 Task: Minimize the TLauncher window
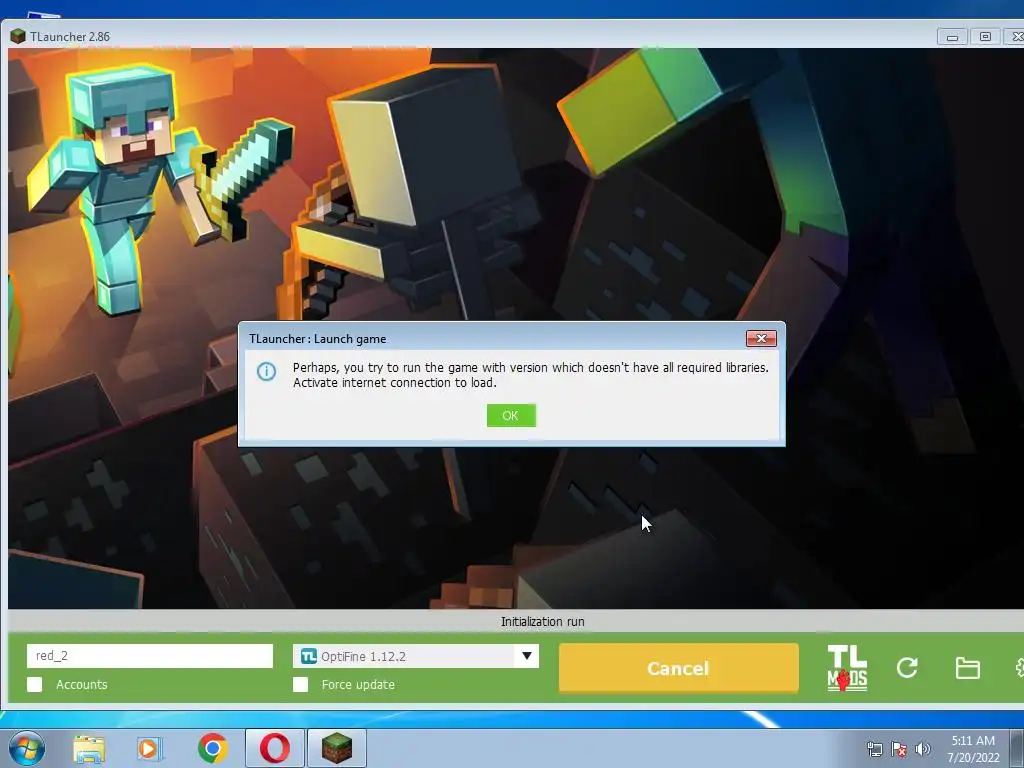coord(952,37)
